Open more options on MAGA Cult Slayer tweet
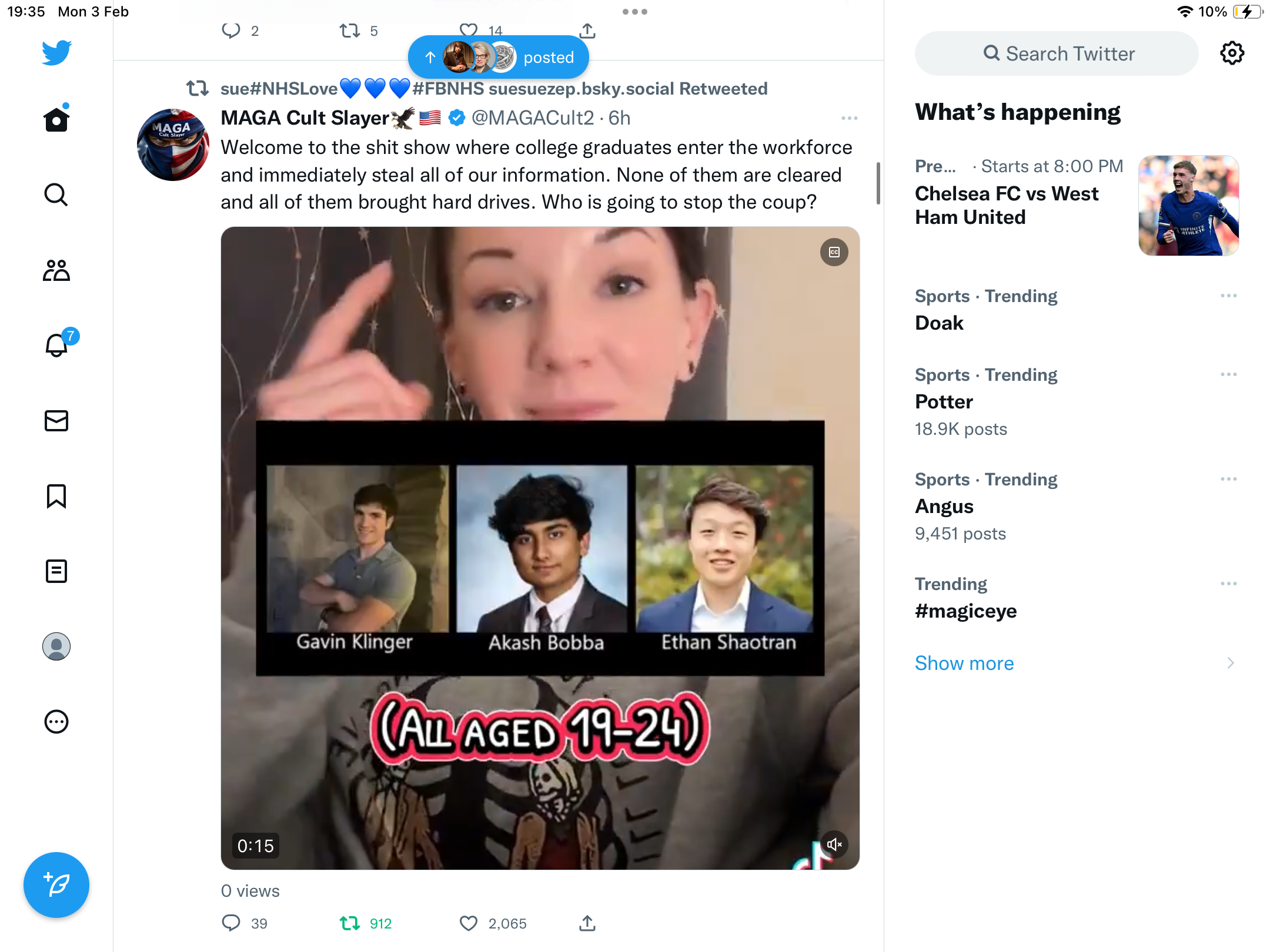The height and width of the screenshot is (952, 1270). pos(850,118)
